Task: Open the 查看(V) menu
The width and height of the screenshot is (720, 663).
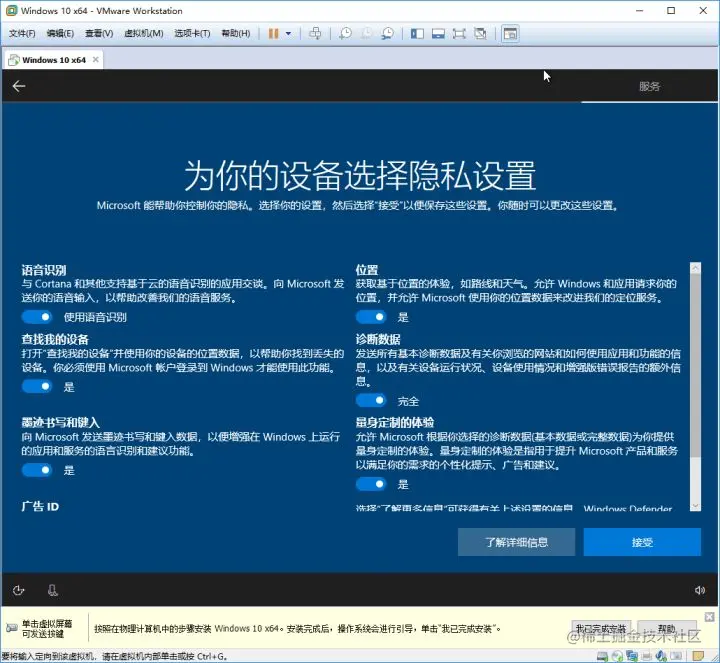Action: [99, 34]
